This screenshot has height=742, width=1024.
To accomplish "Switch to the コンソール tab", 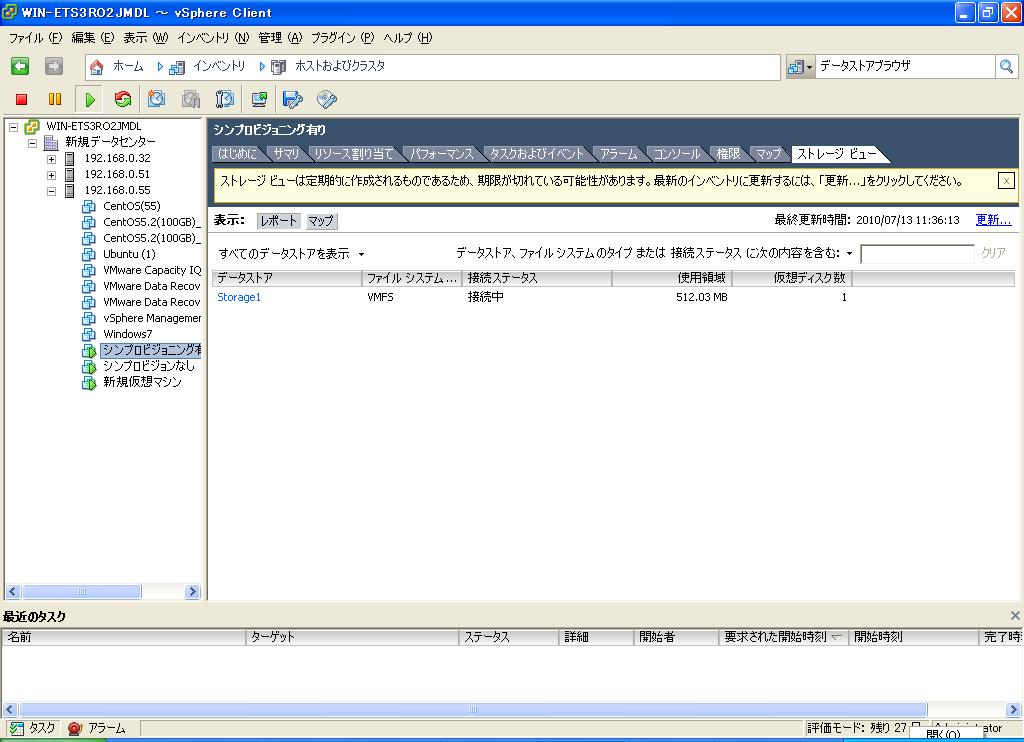I will [x=677, y=154].
